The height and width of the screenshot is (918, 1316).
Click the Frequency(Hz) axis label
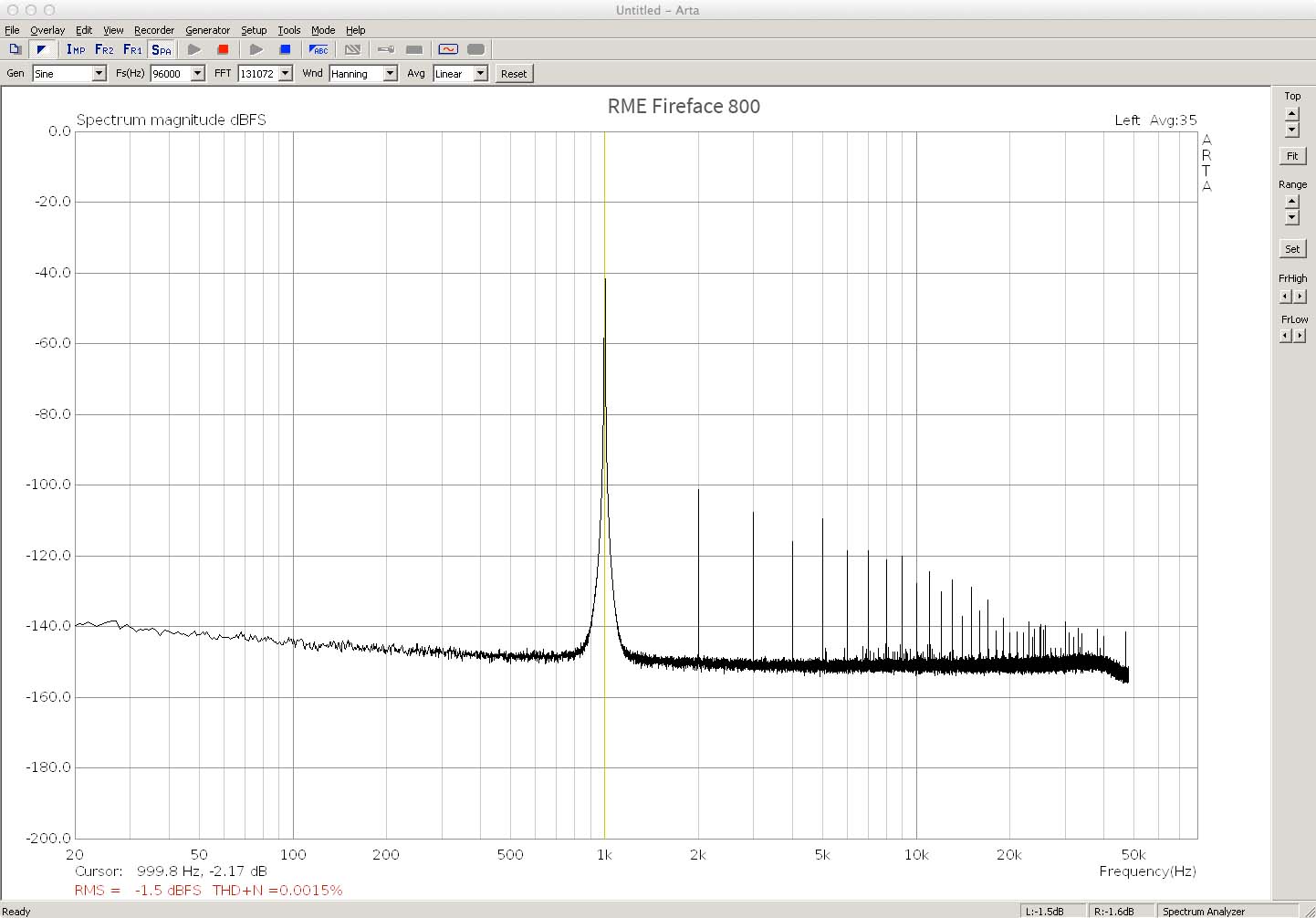click(x=1147, y=871)
